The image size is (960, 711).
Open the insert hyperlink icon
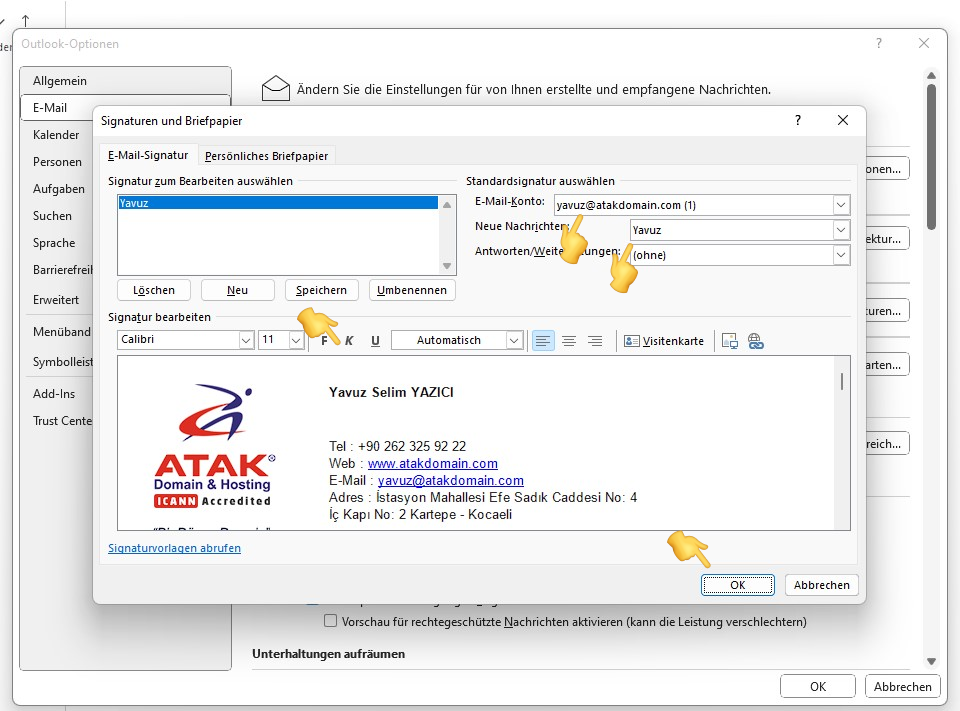tap(757, 340)
